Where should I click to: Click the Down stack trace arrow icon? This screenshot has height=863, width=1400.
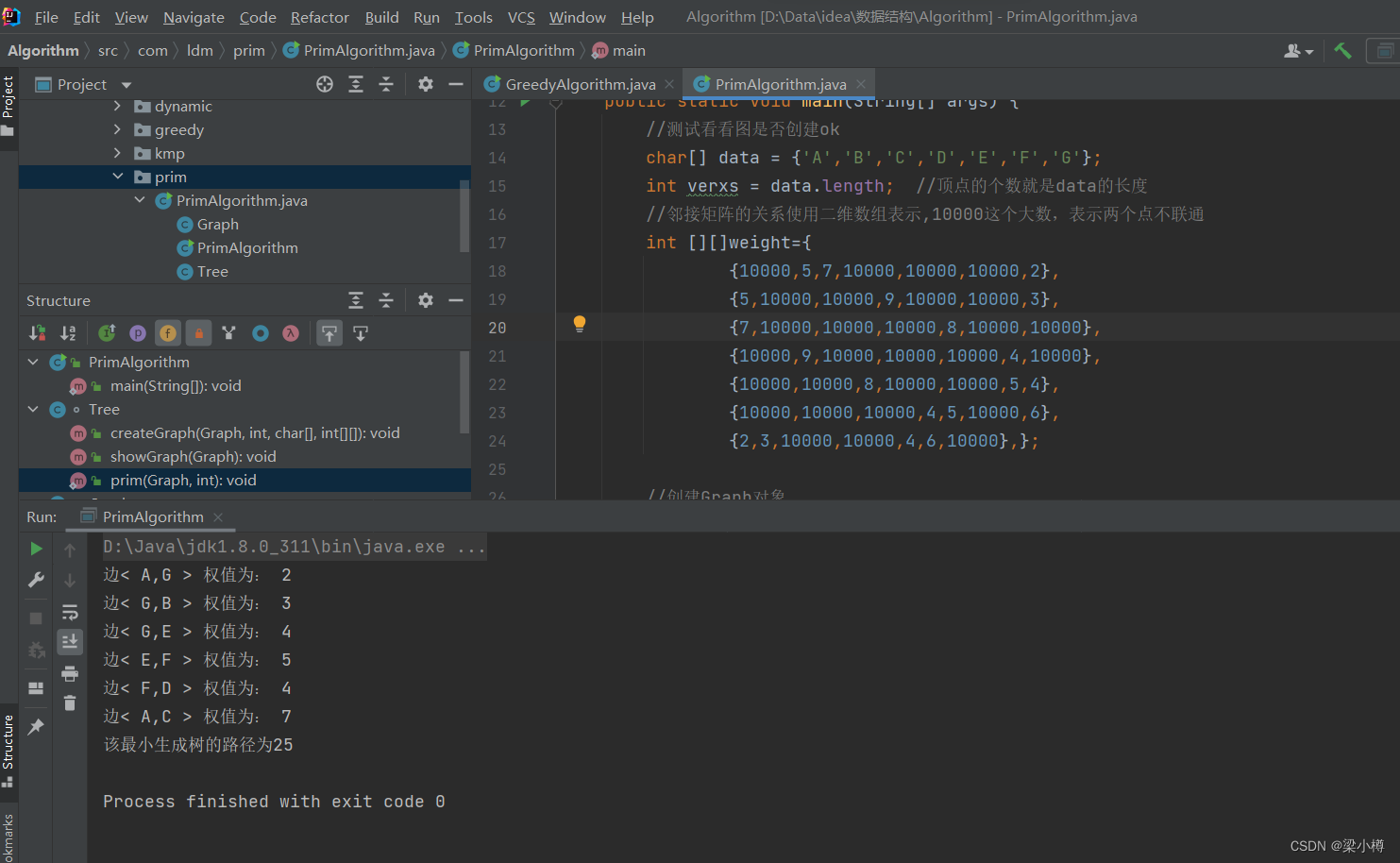70,581
